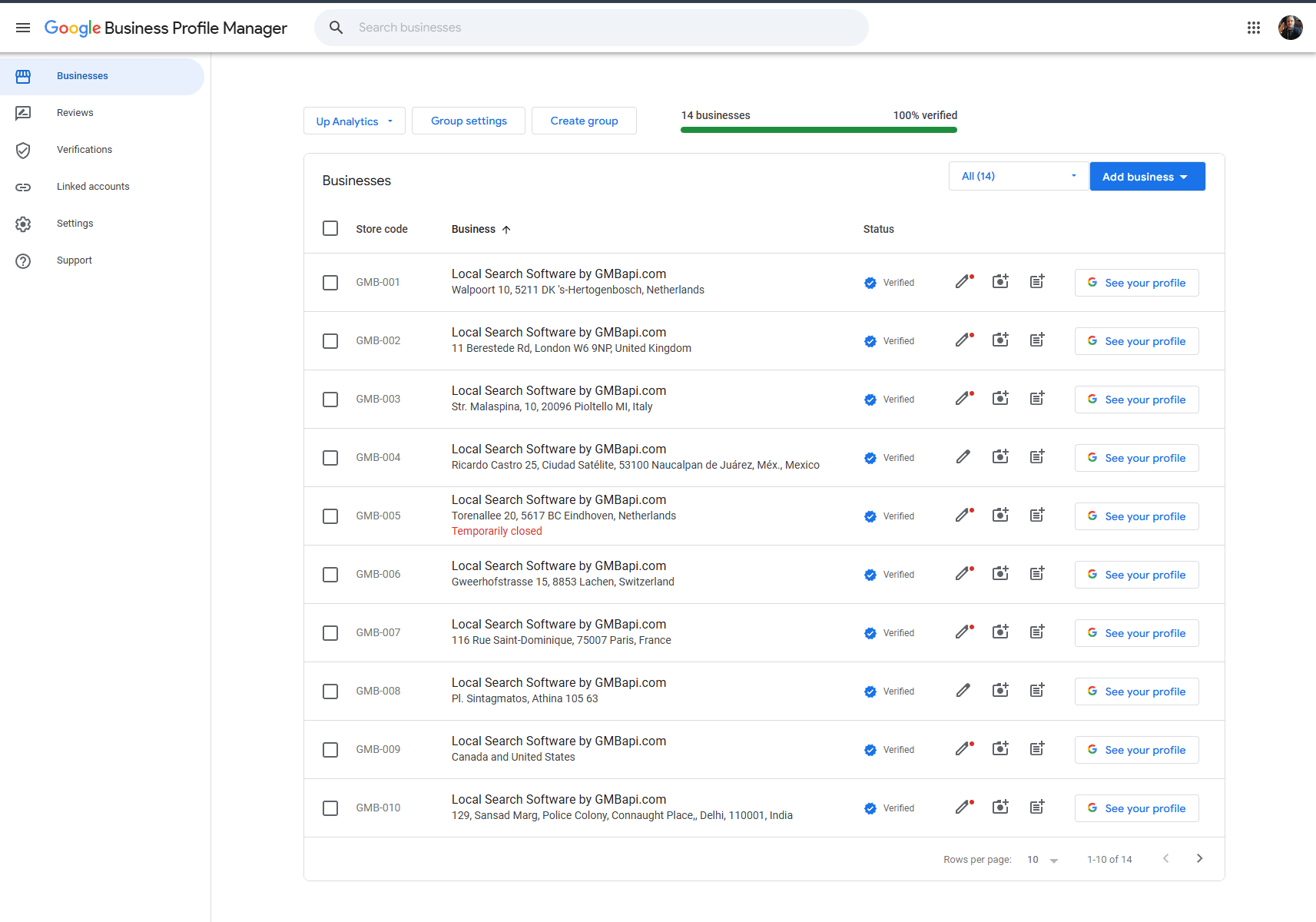Open the account profile avatar
Image resolution: width=1316 pixels, height=922 pixels.
pyautogui.click(x=1291, y=28)
